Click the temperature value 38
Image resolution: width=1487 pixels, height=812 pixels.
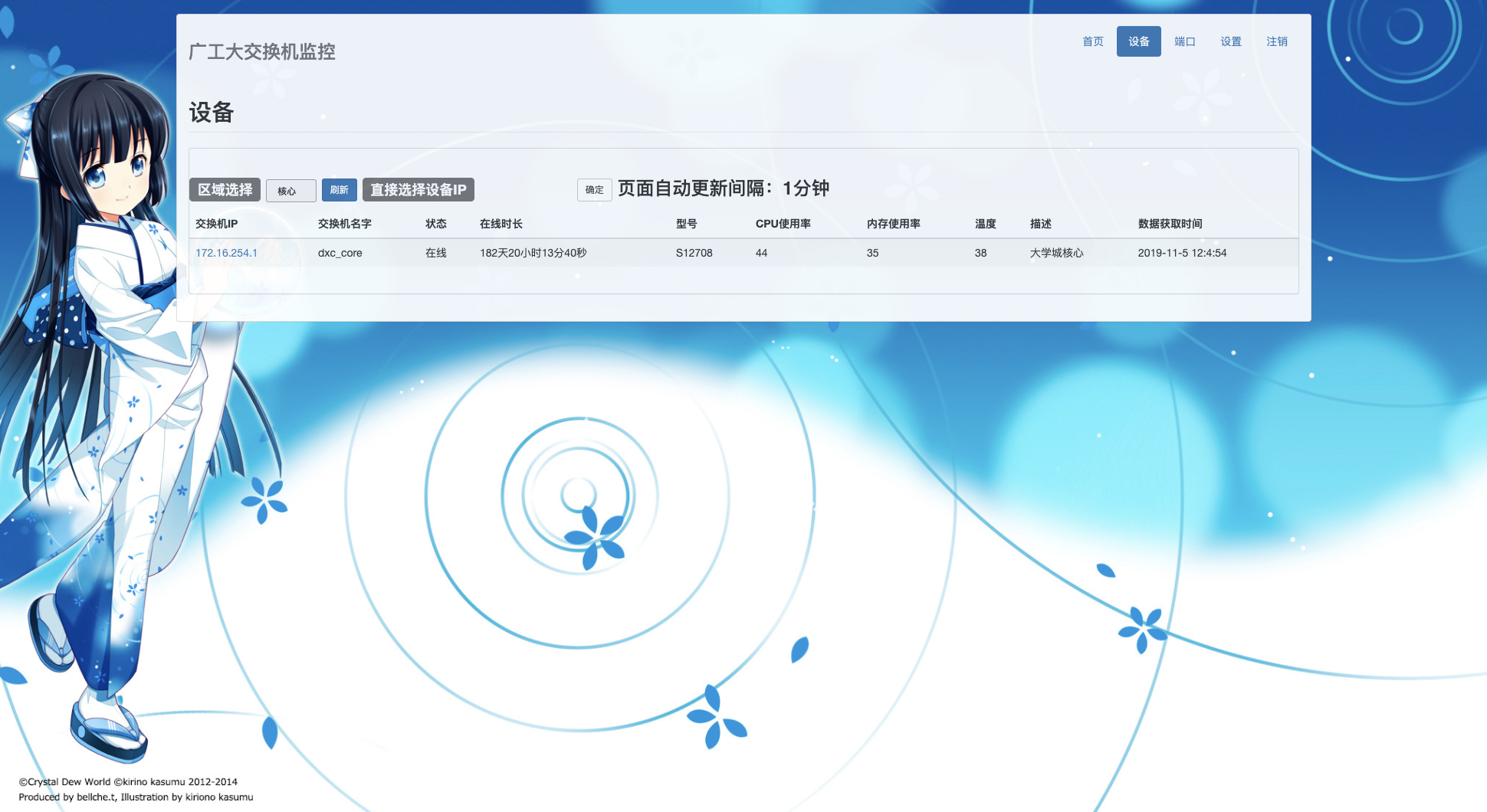[980, 253]
